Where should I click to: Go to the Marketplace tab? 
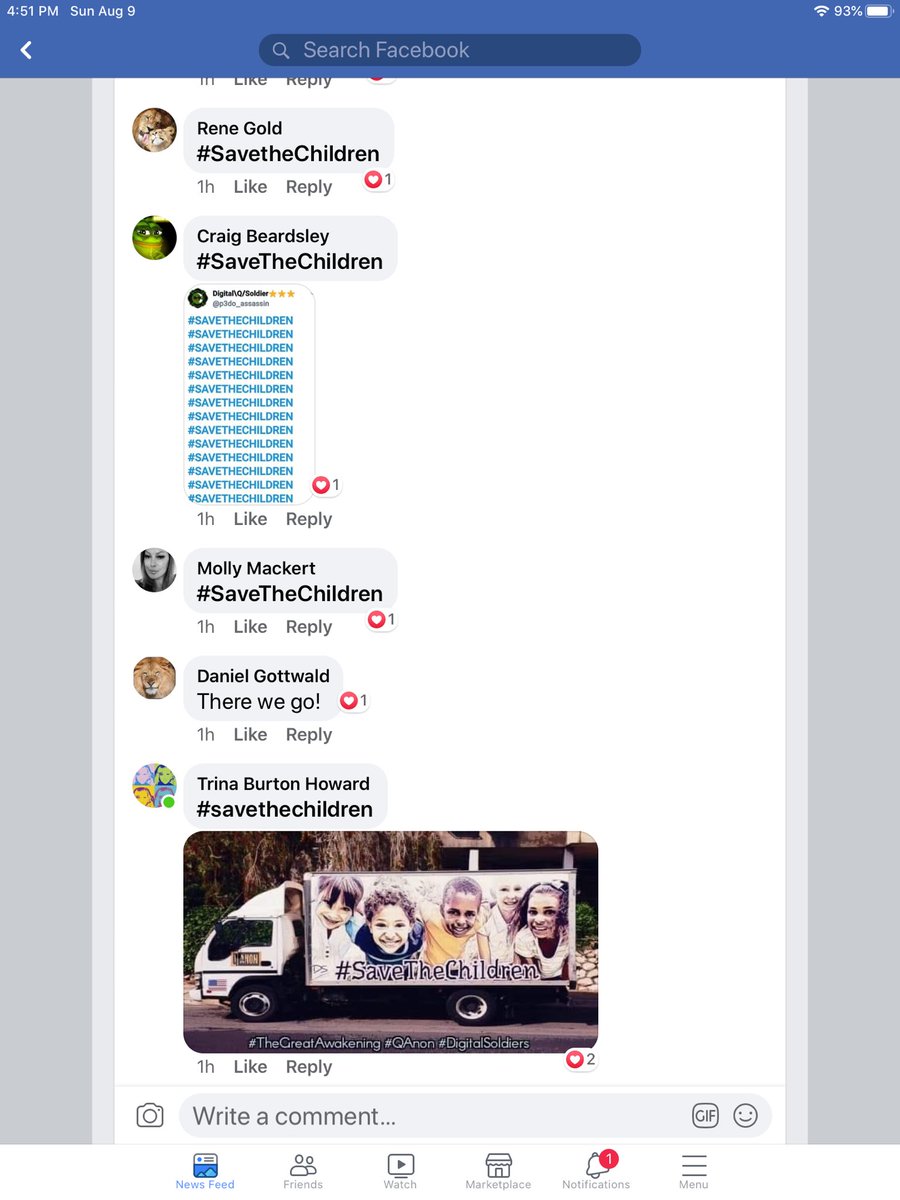(x=498, y=1171)
